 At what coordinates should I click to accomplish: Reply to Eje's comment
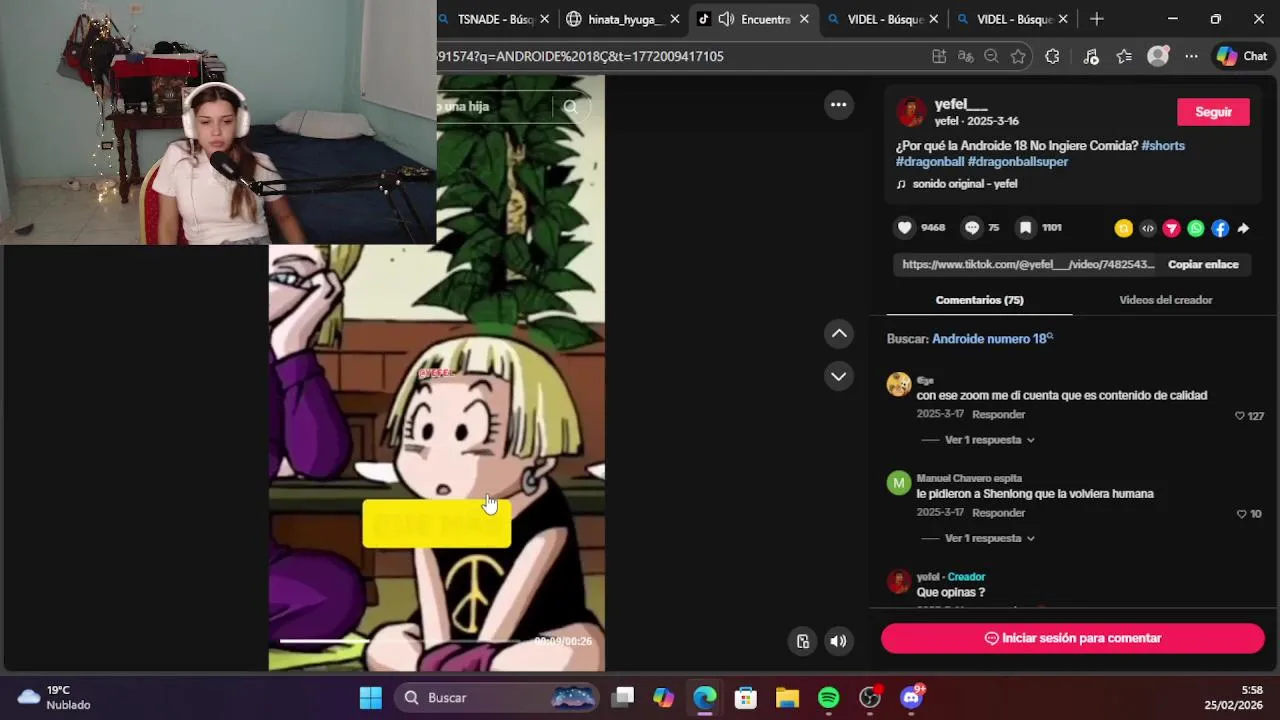pyautogui.click(x=999, y=415)
